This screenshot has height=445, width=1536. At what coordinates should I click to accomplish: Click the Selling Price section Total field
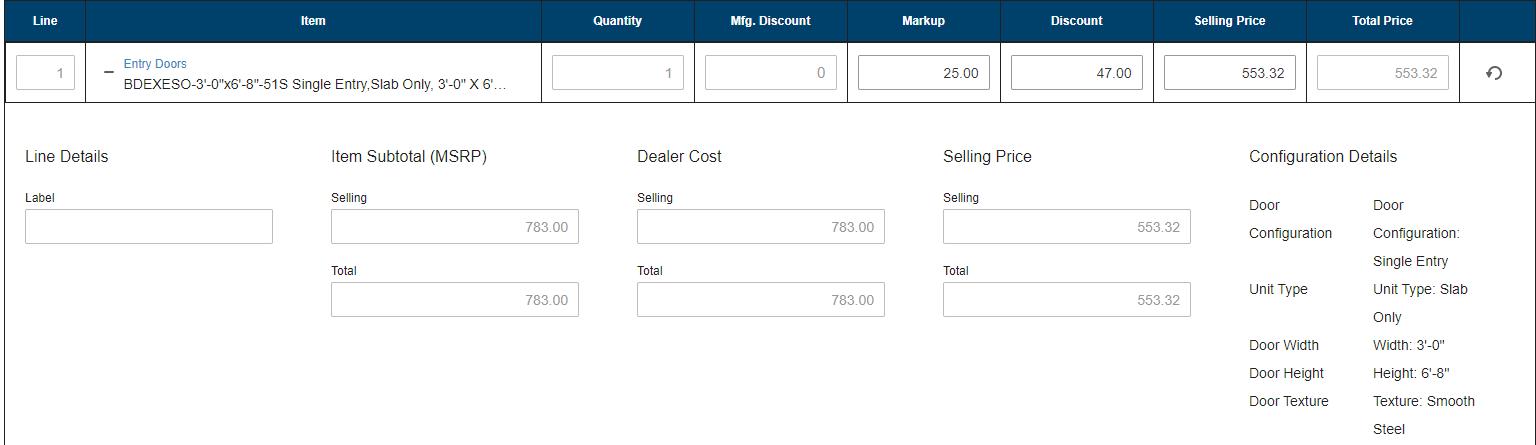(x=1067, y=300)
